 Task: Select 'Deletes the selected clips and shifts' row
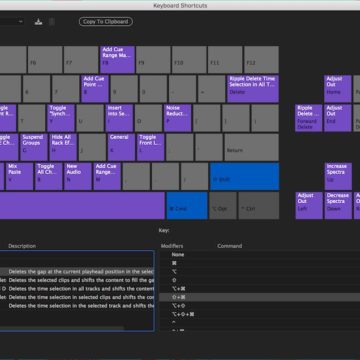pos(77,280)
